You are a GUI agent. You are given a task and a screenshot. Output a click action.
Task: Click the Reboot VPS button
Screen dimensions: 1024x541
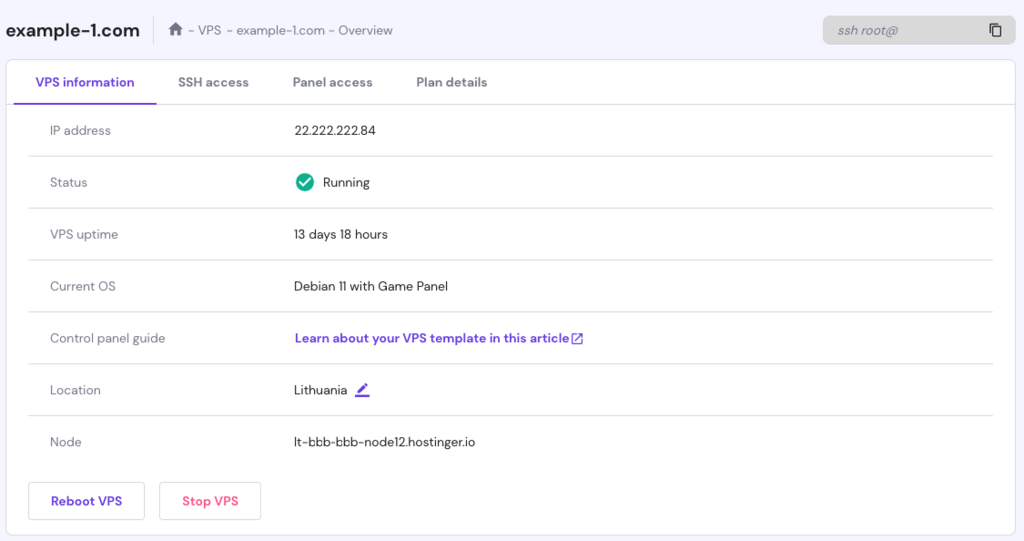pos(86,501)
